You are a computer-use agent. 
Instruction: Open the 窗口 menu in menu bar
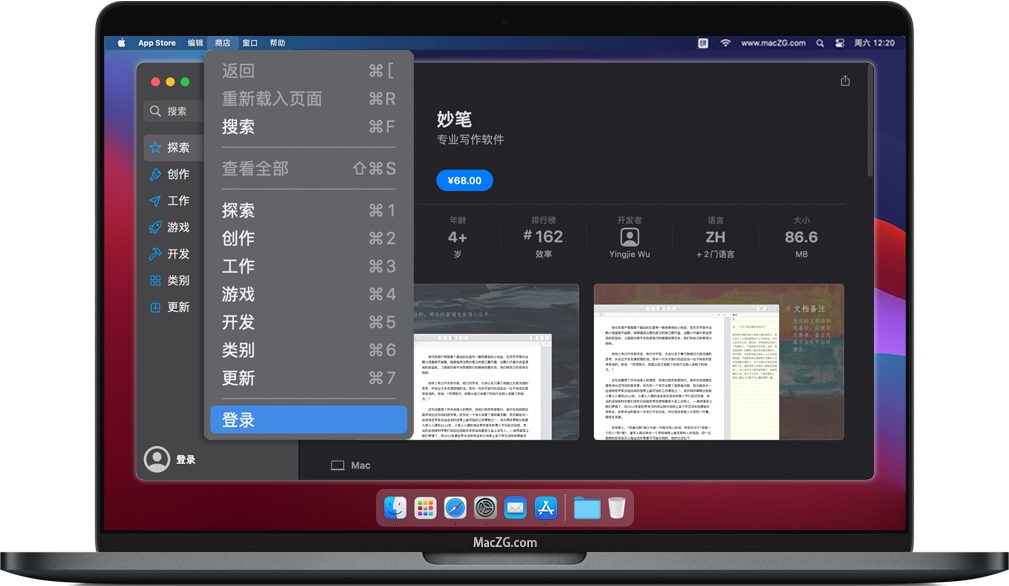pyautogui.click(x=249, y=42)
